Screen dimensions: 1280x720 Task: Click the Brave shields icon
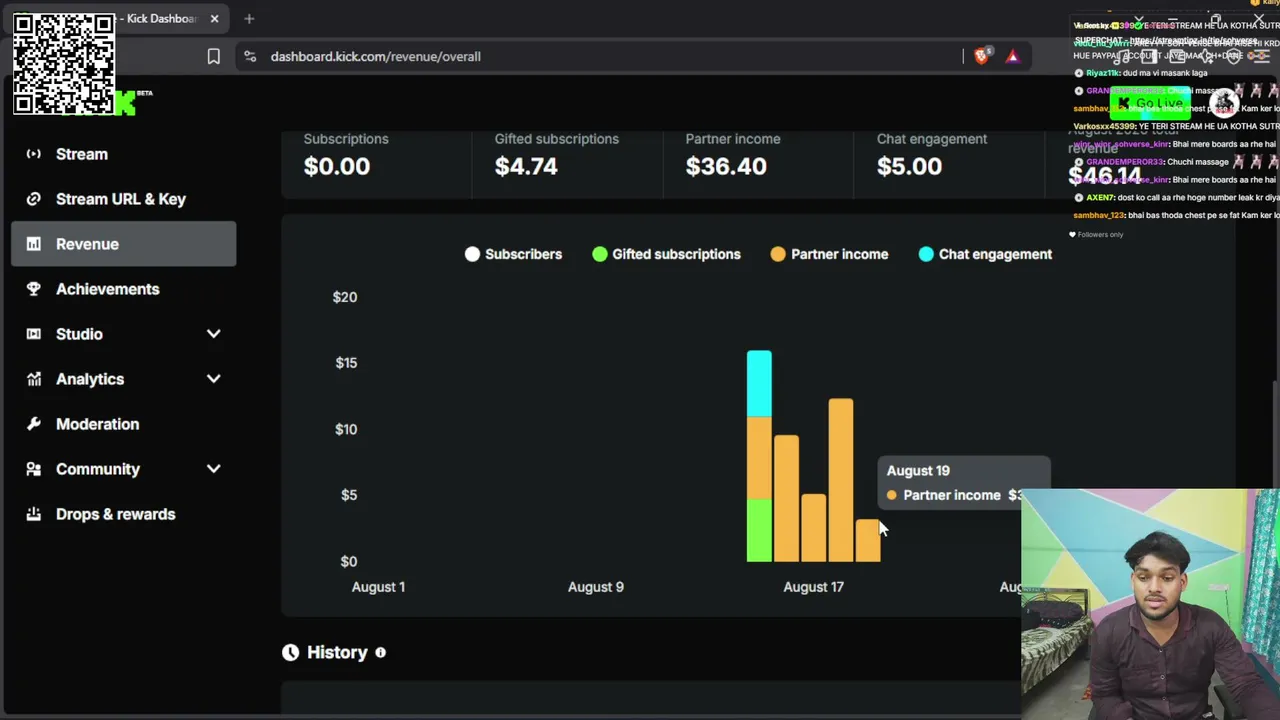[982, 57]
